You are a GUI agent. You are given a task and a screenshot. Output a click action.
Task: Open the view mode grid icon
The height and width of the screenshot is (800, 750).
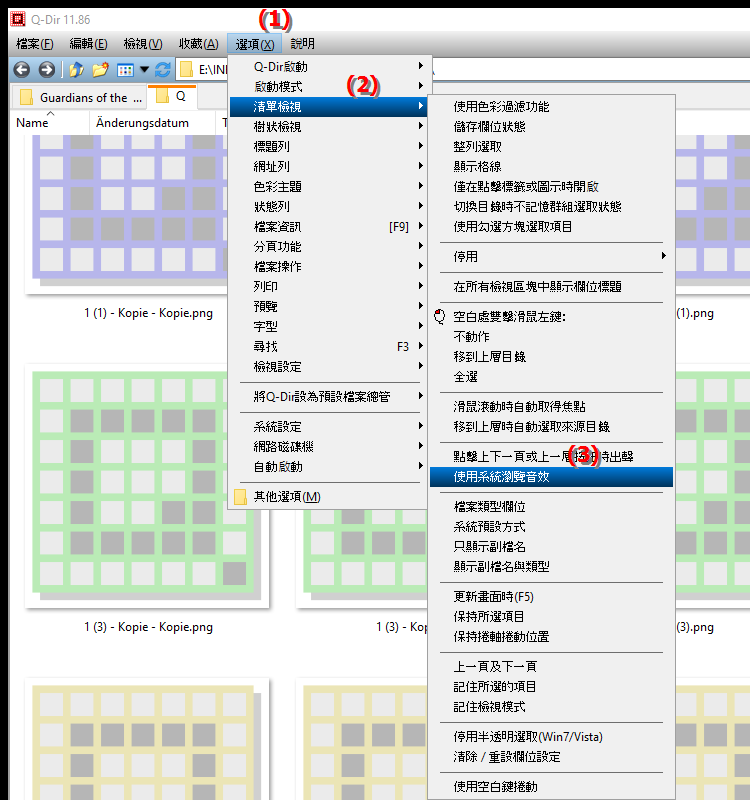(x=125, y=70)
